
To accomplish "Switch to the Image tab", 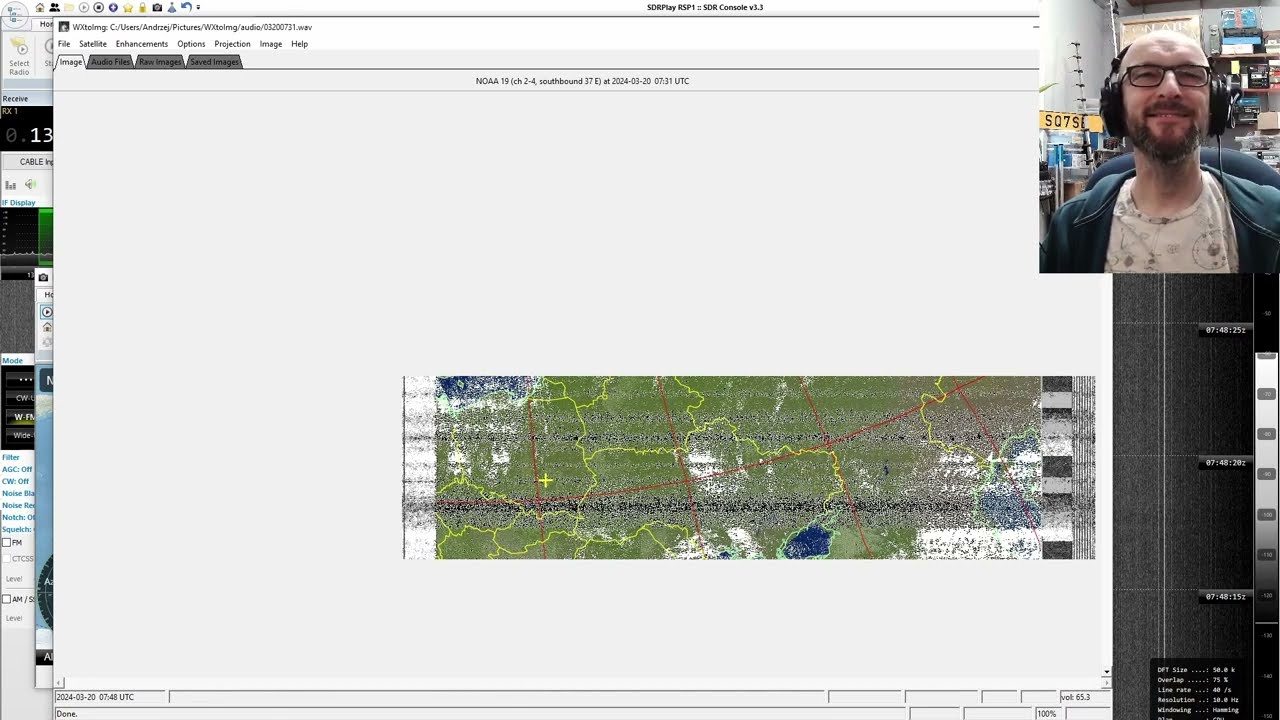I will point(71,62).
